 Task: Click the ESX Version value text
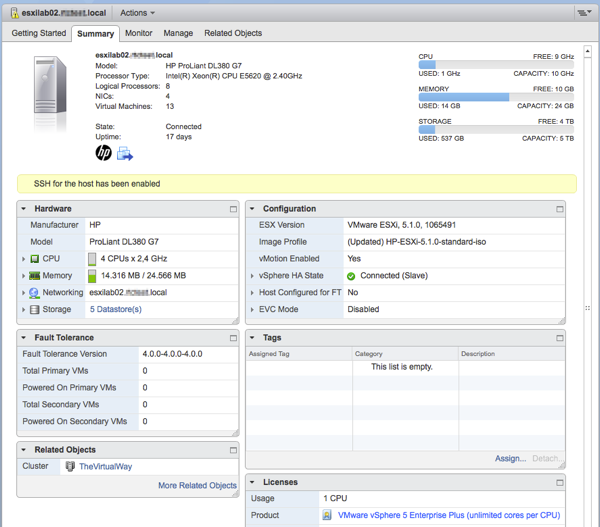pyautogui.click(x=401, y=225)
